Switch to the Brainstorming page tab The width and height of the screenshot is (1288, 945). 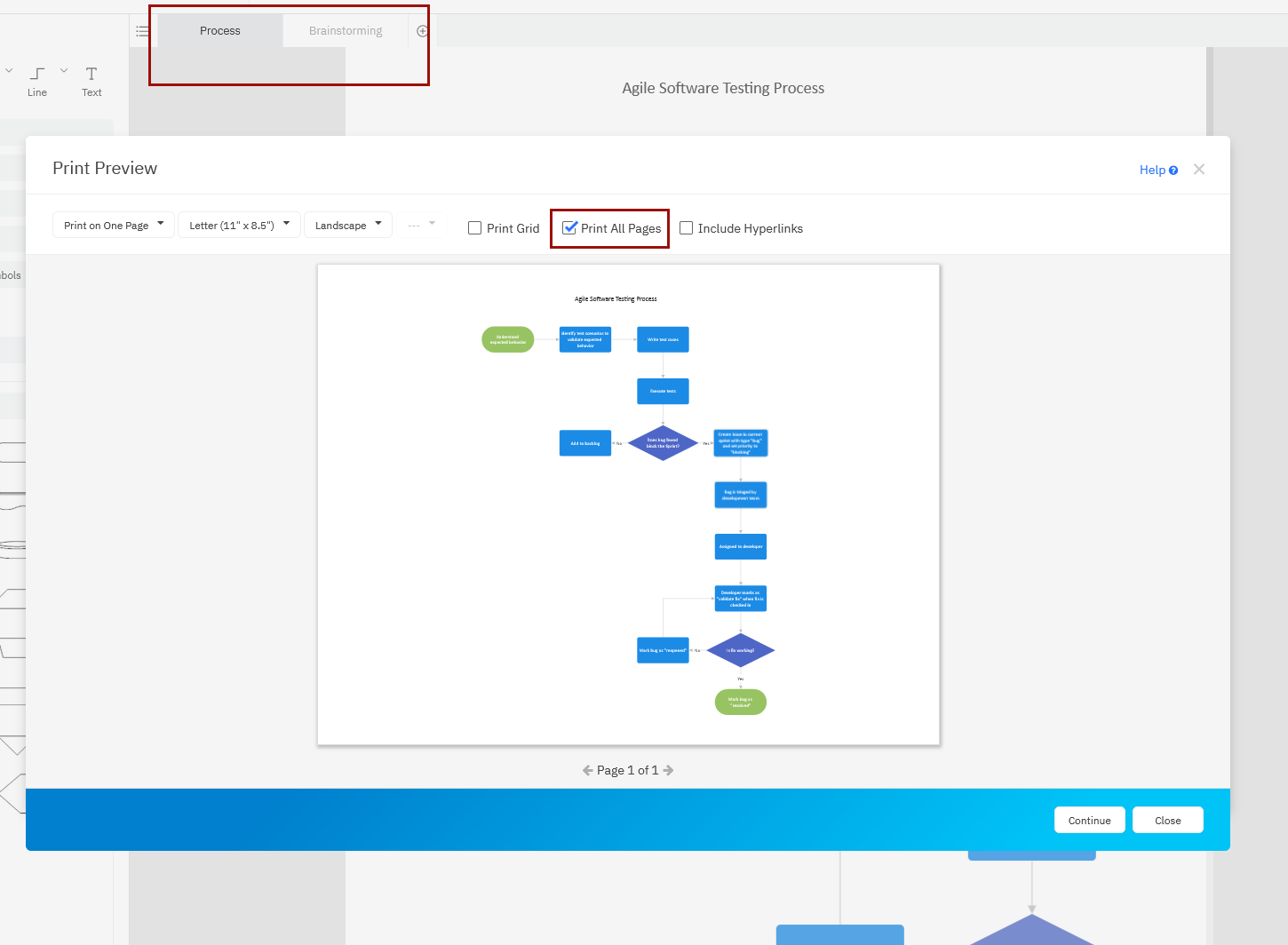click(346, 31)
